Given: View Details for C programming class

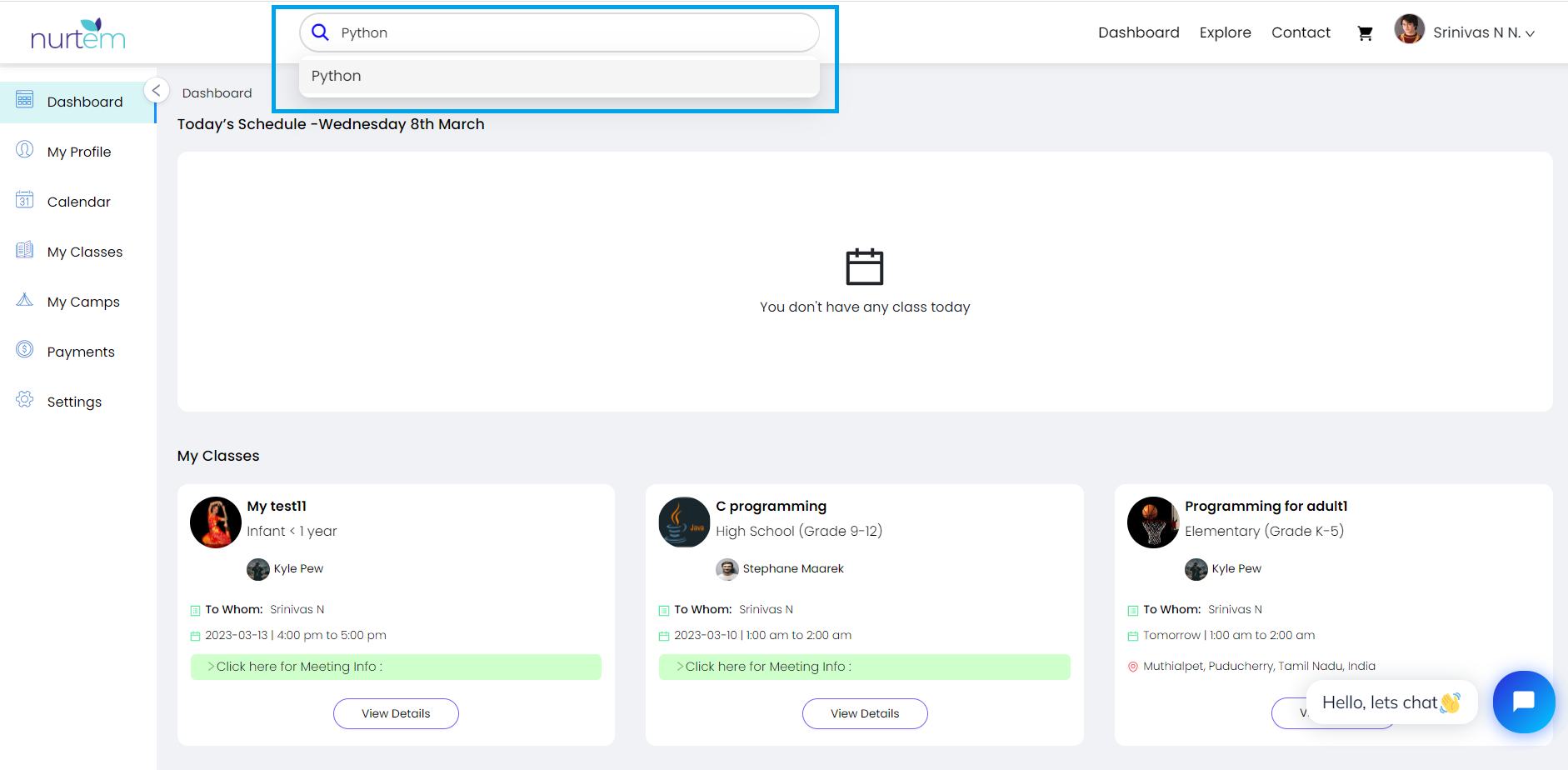Looking at the screenshot, I should pyautogui.click(x=864, y=713).
